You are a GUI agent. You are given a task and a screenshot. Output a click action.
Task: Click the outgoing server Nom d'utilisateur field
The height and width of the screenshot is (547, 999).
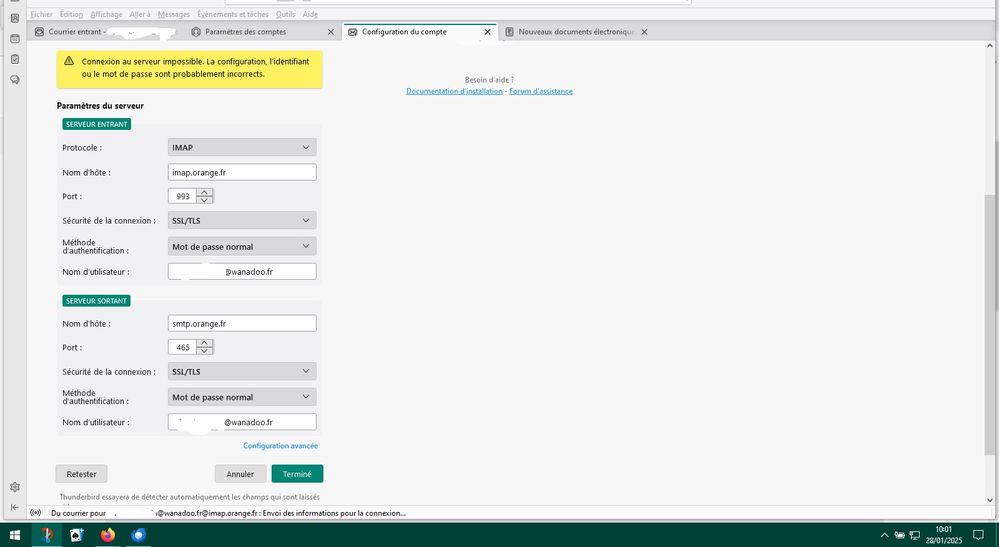tap(242, 422)
